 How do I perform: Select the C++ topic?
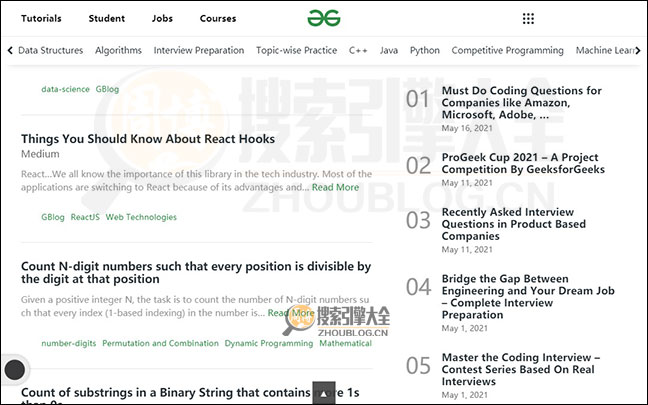tap(358, 50)
